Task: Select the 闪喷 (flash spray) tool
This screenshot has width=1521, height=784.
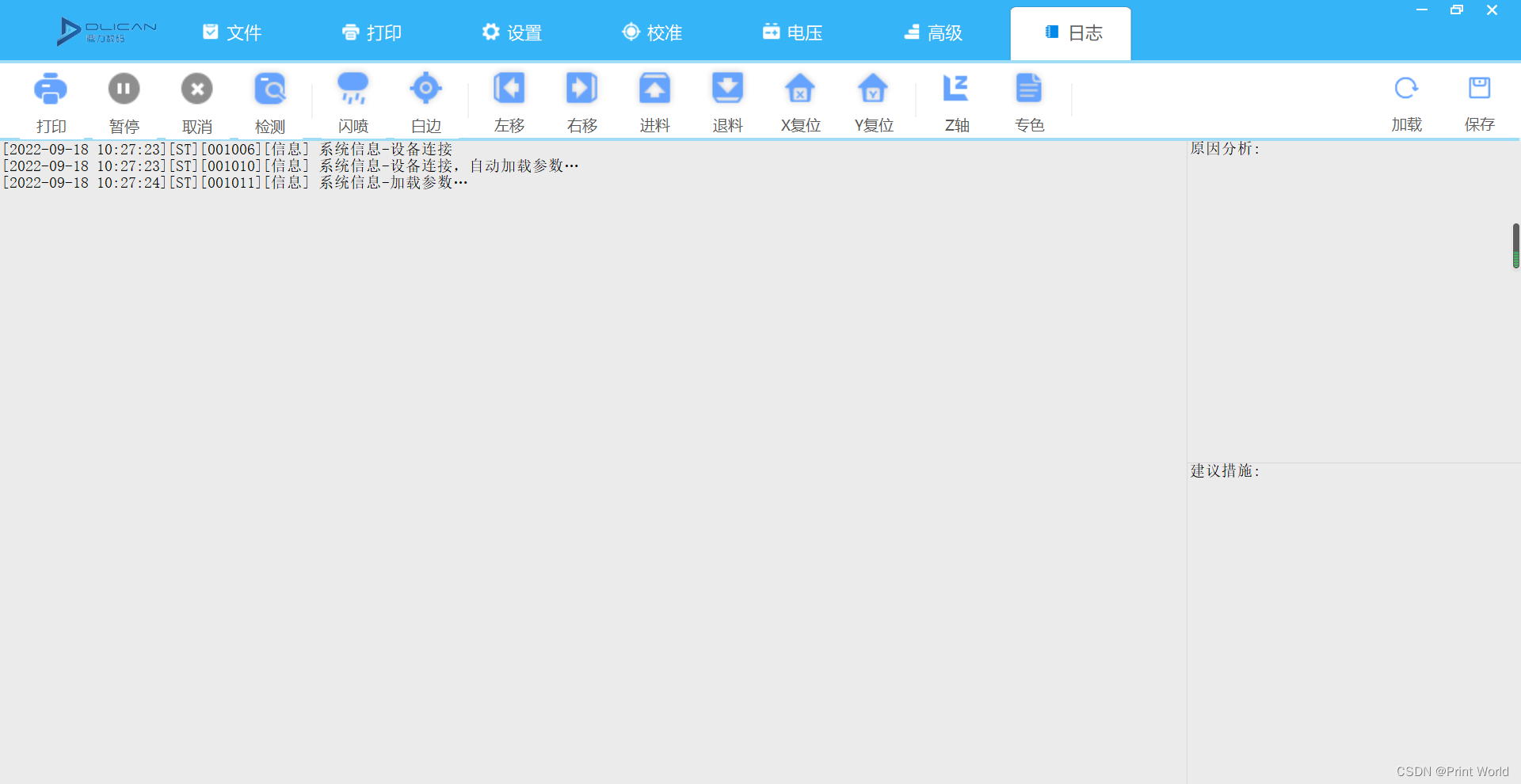Action: point(353,101)
